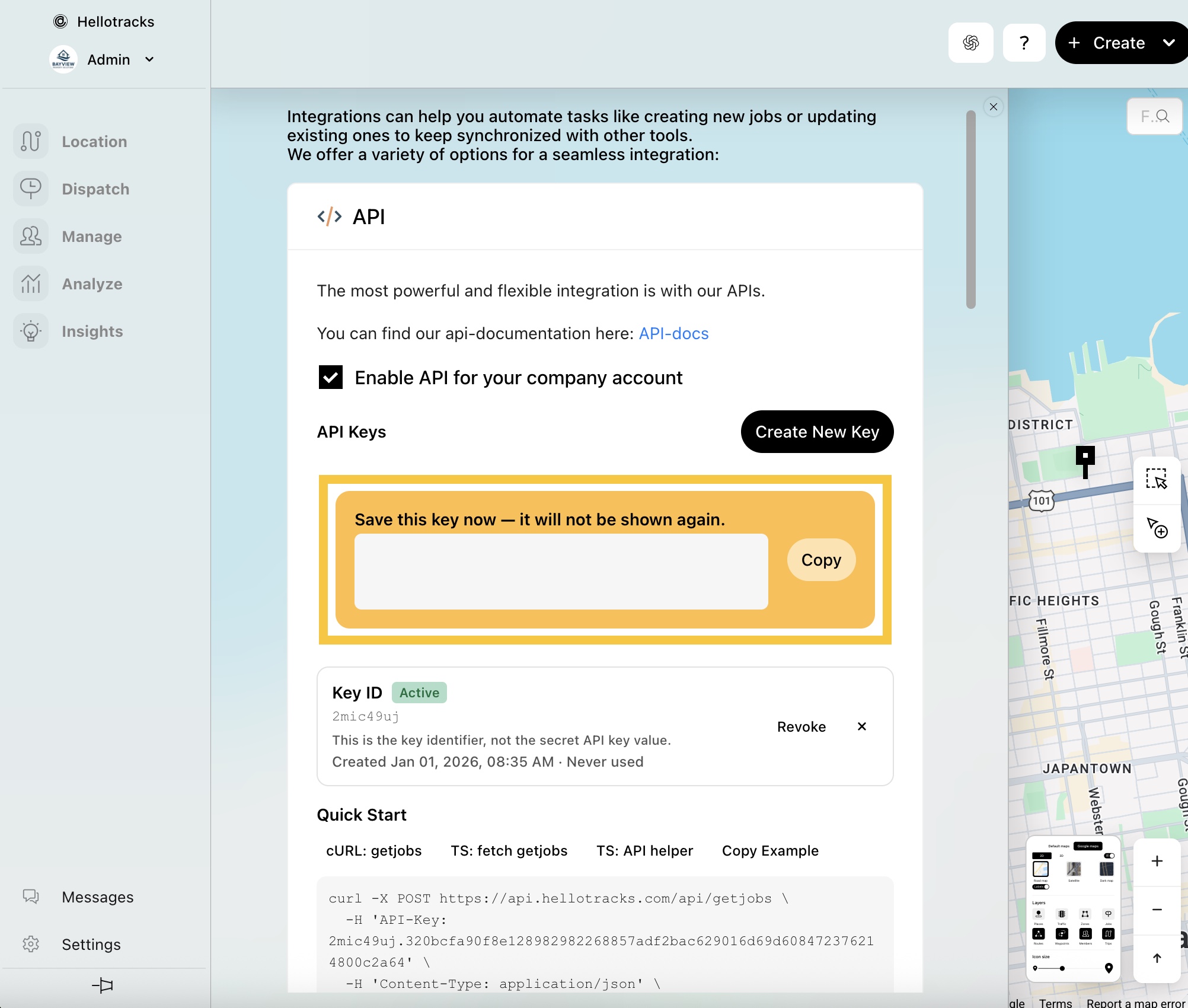The width and height of the screenshot is (1188, 1008).
Task: Zoom in the map with plus
Action: 1157,861
